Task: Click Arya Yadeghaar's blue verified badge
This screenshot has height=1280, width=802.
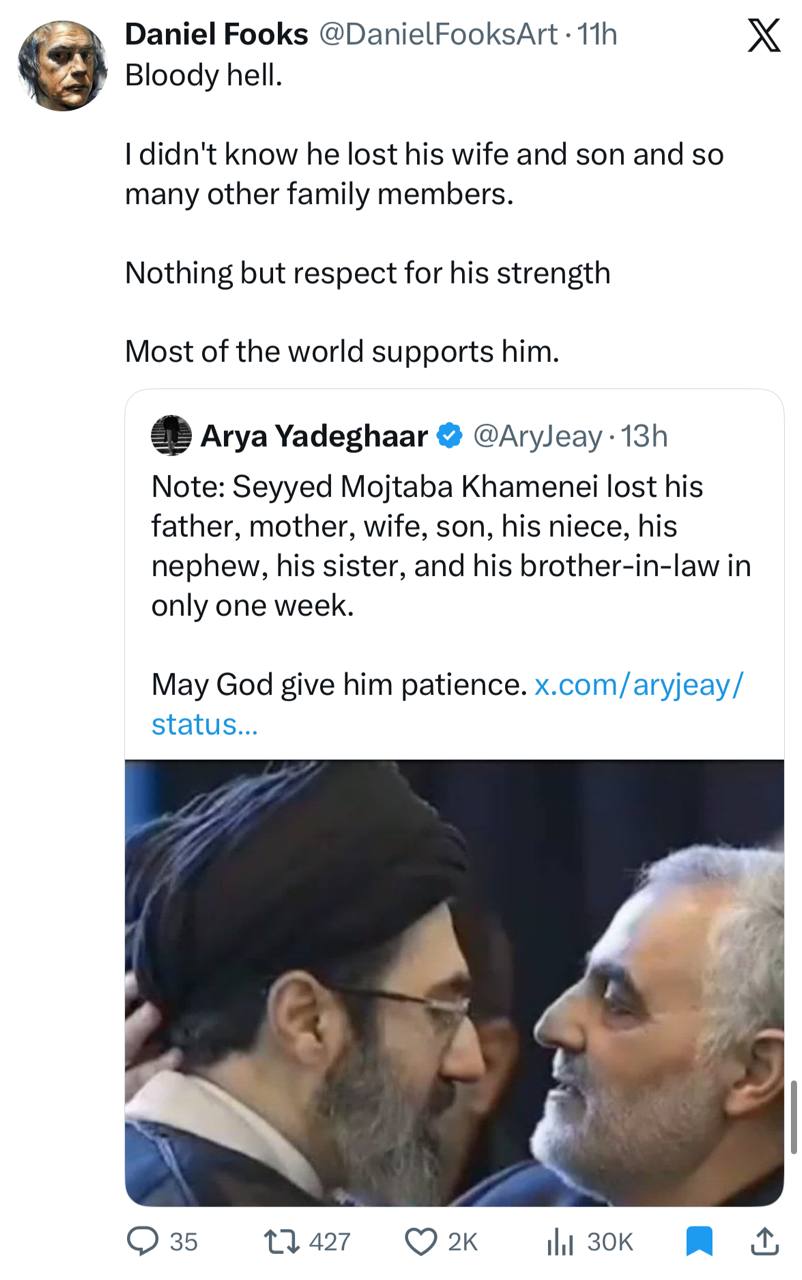Action: coord(451,436)
